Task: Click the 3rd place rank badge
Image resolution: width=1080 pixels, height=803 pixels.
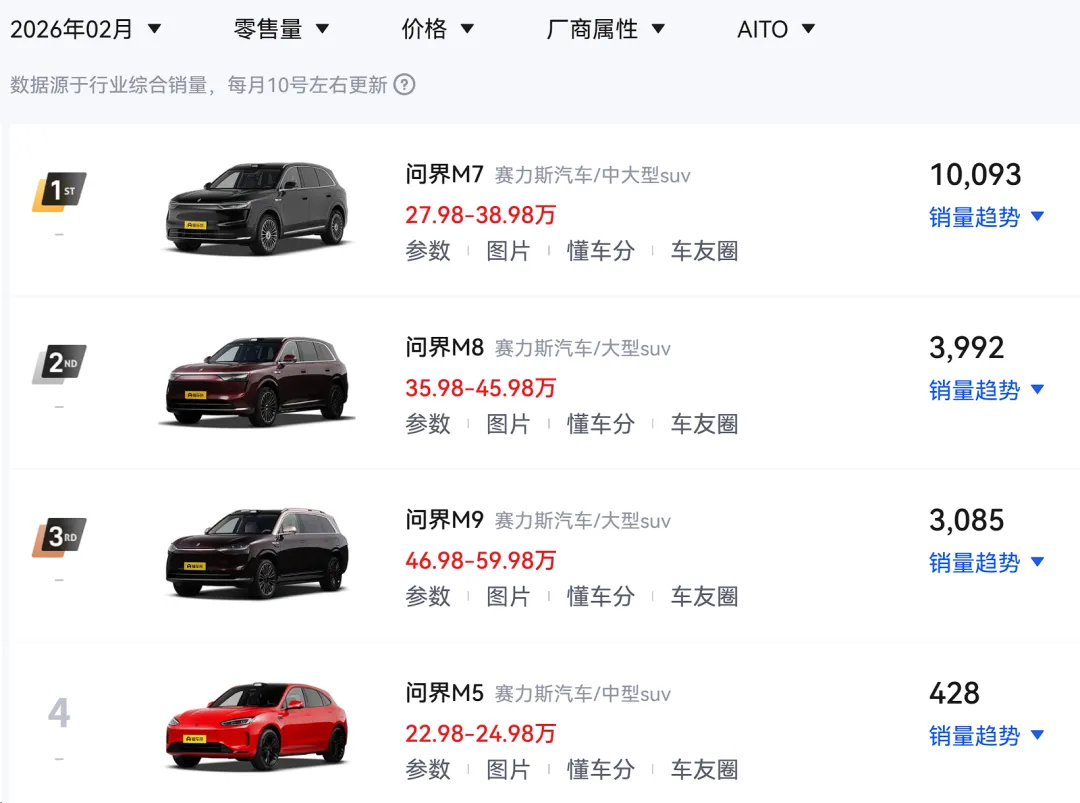Action: pos(59,537)
